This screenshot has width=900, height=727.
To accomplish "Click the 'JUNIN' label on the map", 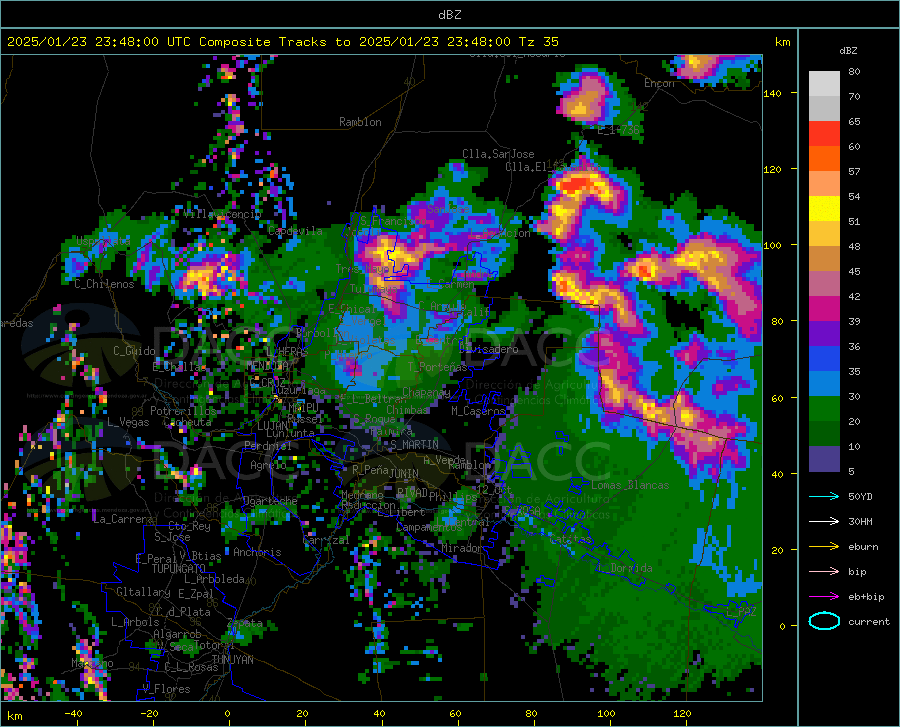I will (x=404, y=473).
